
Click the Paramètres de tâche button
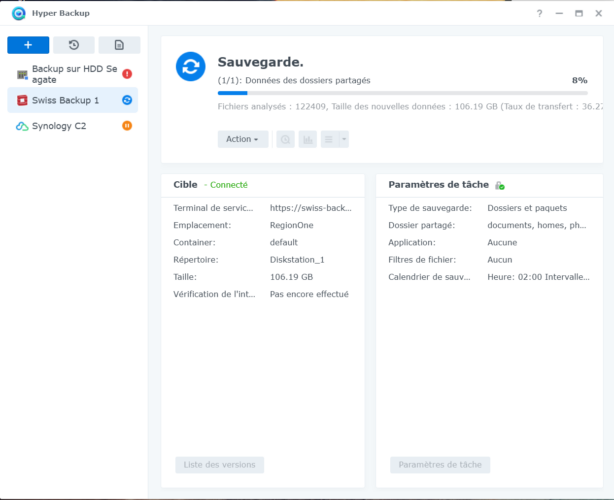(x=440, y=465)
